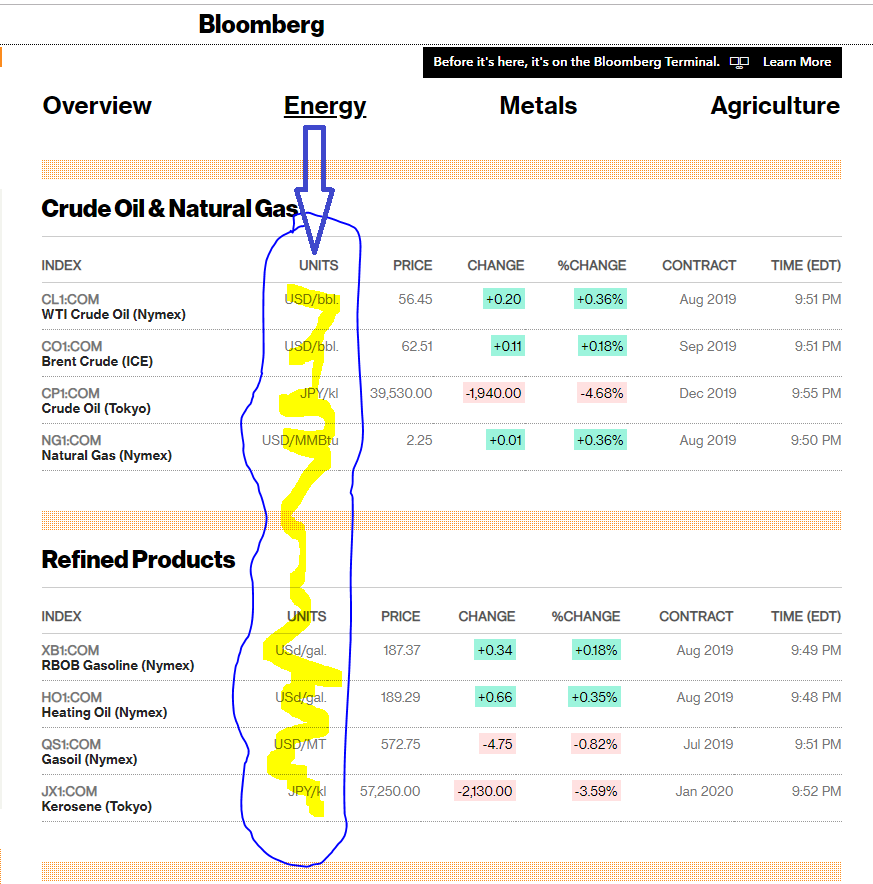Screen dimensions: 873x884
Task: Click the Tokyo crude red -4.68% badge
Action: 603,393
